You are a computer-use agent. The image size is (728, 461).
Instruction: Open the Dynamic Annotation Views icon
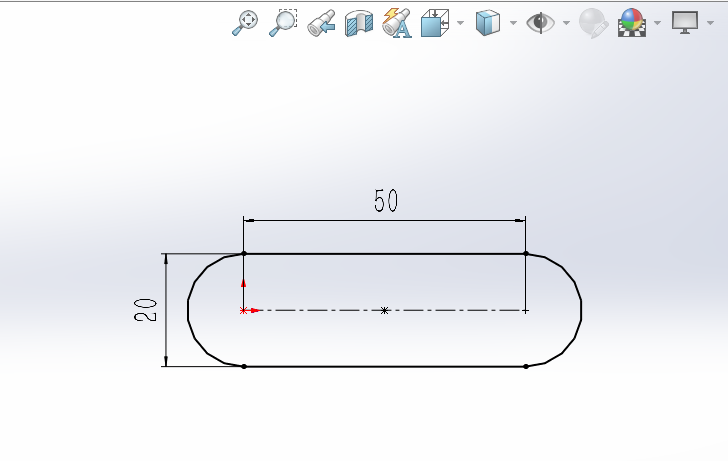[x=397, y=23]
